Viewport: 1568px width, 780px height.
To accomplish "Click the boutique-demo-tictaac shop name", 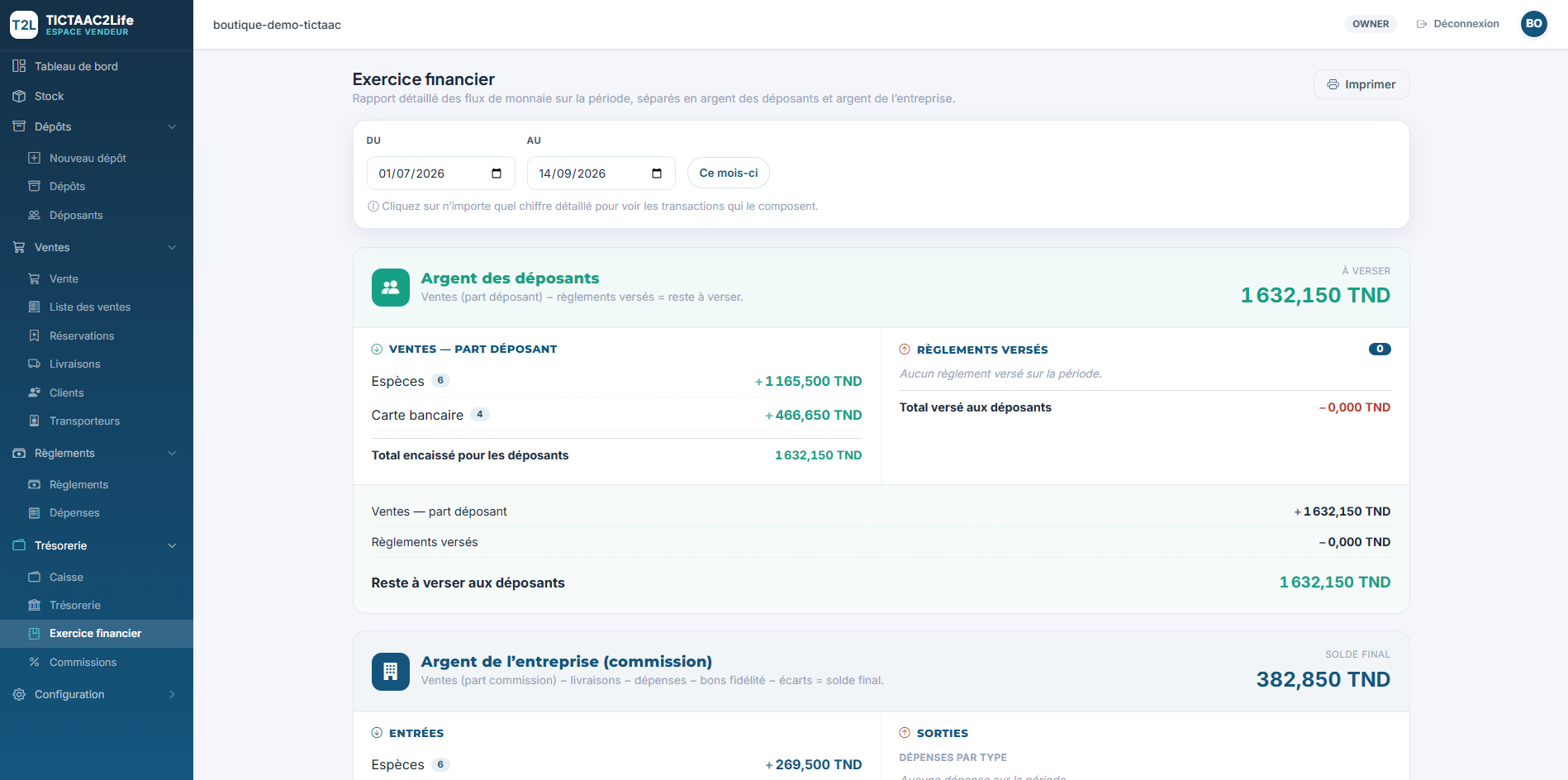I will (x=277, y=25).
